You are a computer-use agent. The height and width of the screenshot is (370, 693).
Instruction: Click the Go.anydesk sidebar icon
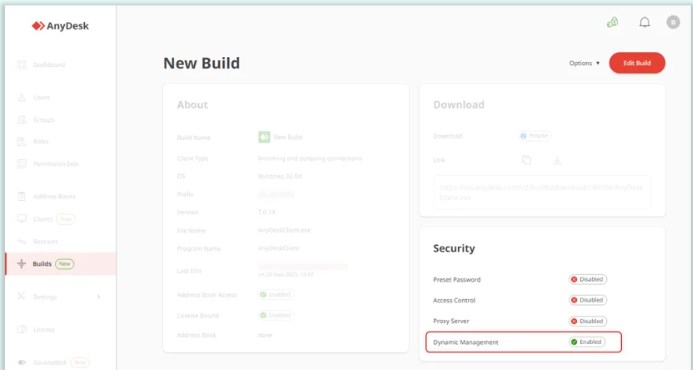click(22, 362)
